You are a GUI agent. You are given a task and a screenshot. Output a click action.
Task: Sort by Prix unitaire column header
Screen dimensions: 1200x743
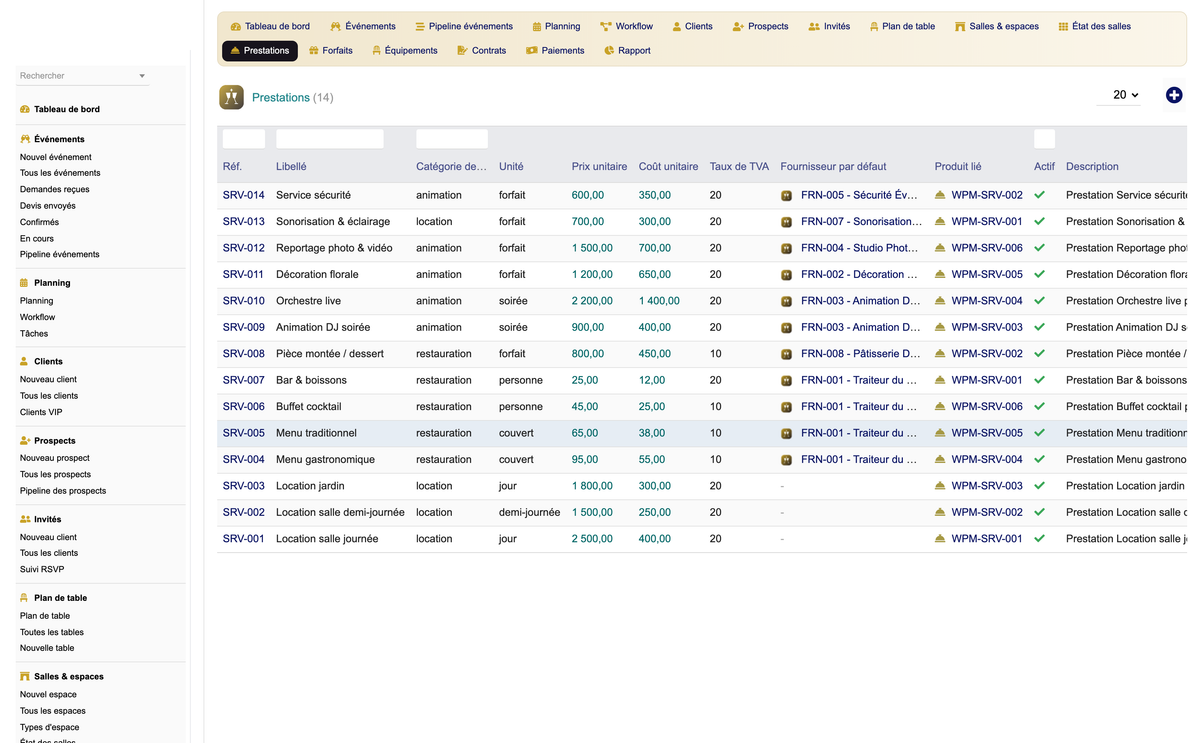(600, 167)
